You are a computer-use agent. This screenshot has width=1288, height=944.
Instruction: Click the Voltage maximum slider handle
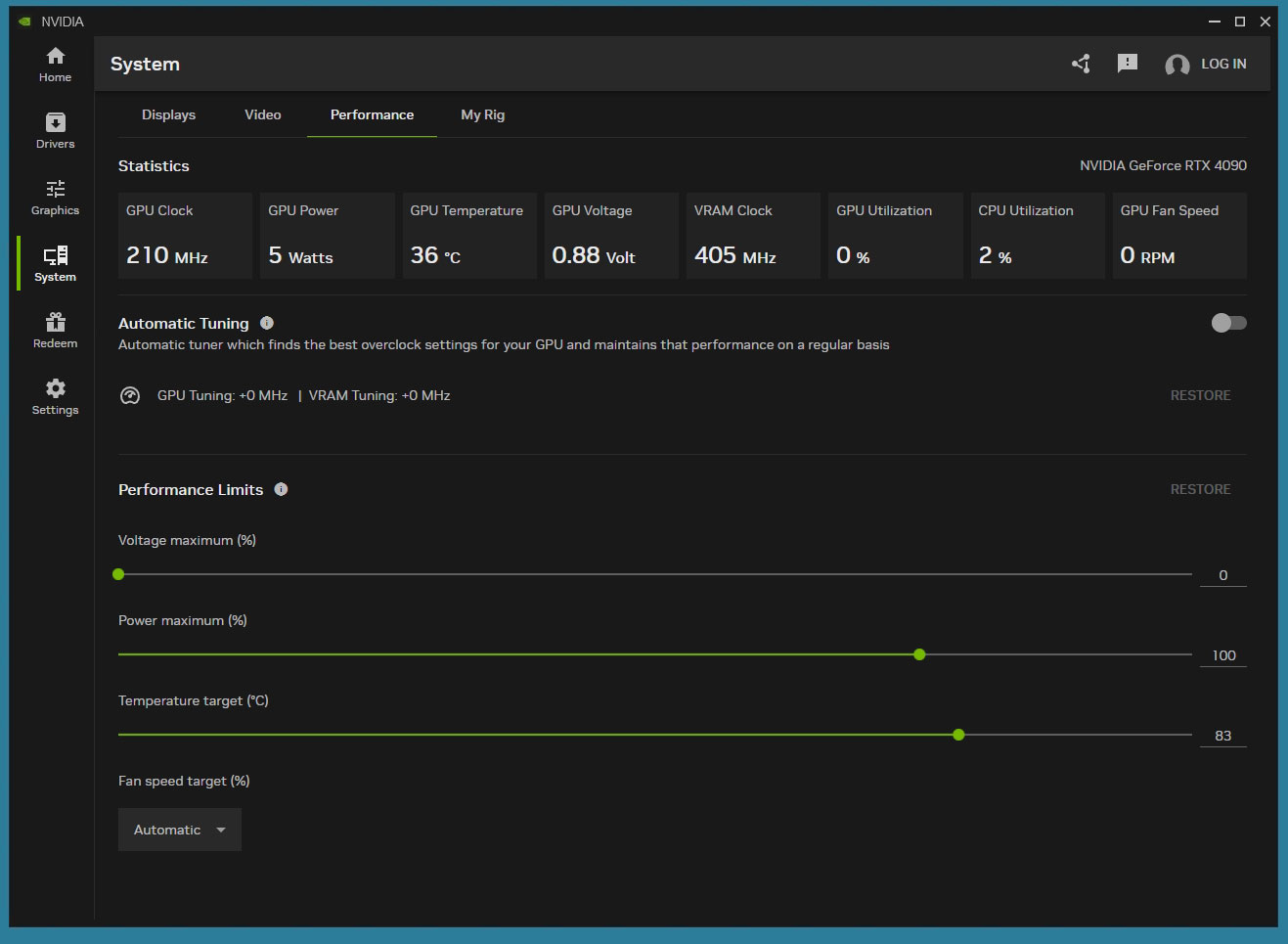(x=118, y=574)
